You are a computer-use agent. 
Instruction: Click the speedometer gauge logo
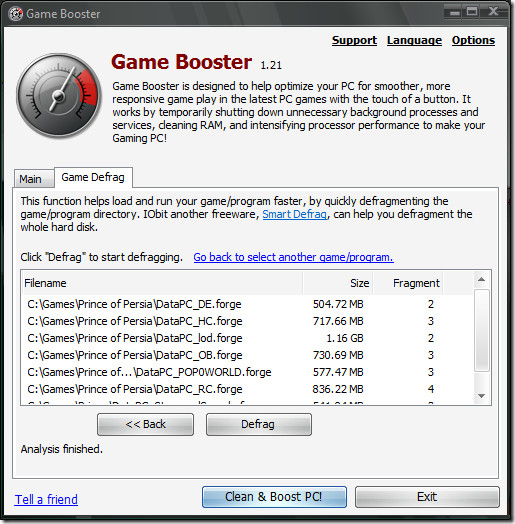pos(58,96)
